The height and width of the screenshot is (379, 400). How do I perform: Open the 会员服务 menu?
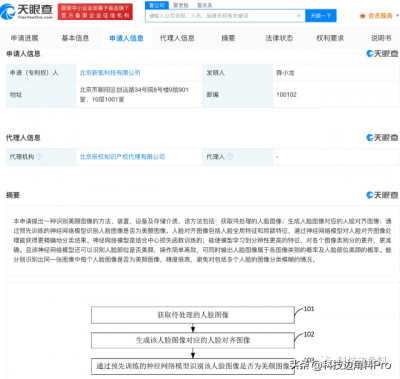coord(380,16)
